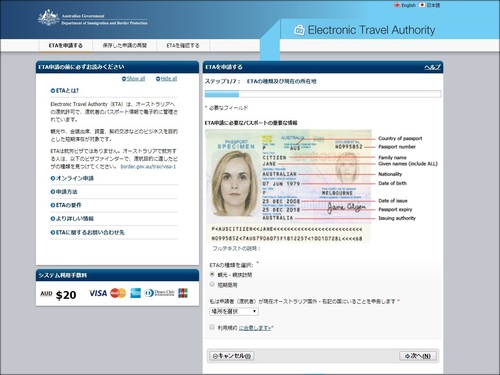Image resolution: width=500 pixels, height=375 pixels.
Task: Click the Hide all collapse icon
Action: coord(158,79)
